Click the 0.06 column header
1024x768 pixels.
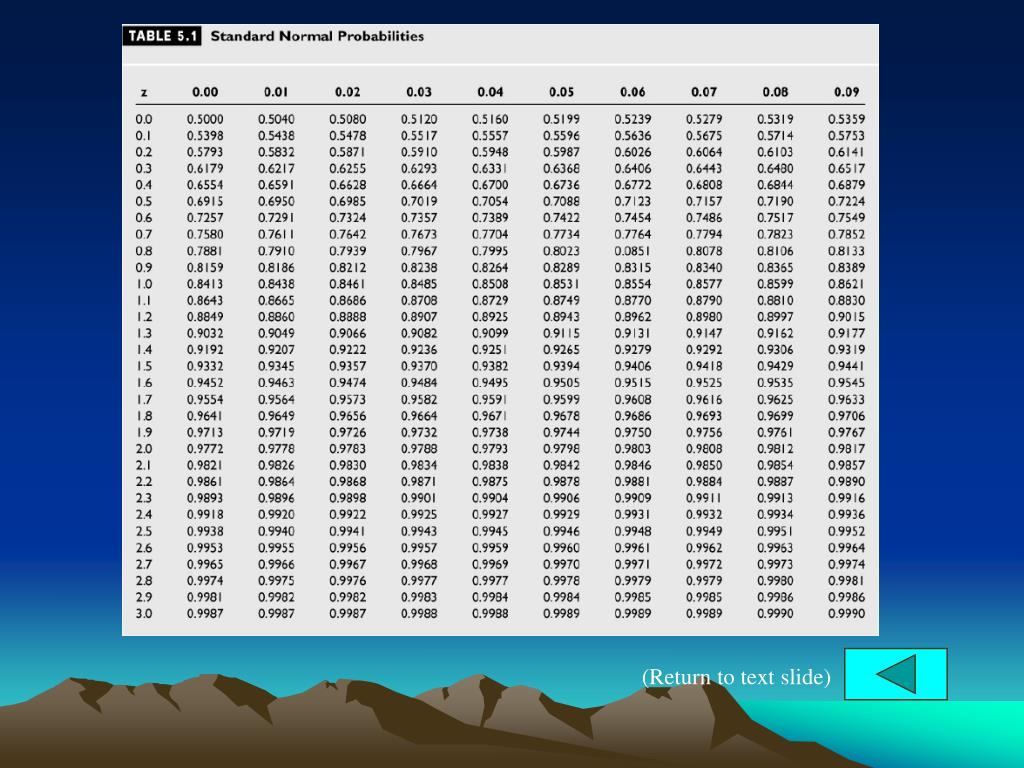pos(633,92)
